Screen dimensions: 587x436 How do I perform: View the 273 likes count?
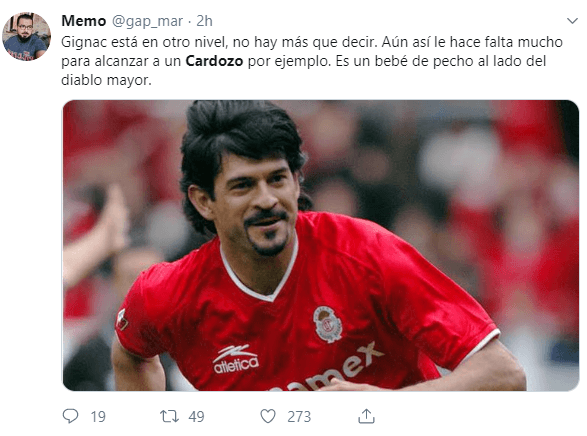click(299, 417)
